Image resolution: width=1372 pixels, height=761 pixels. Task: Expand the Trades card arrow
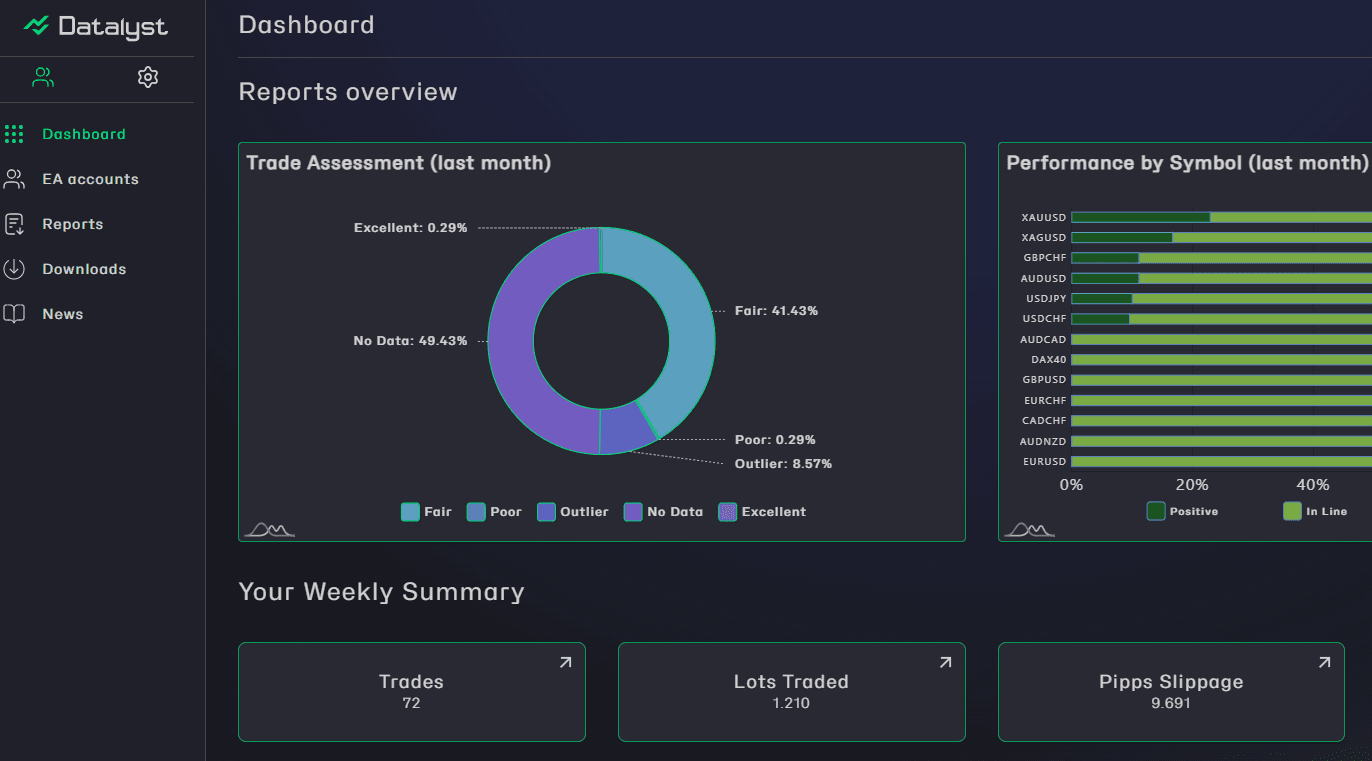pyautogui.click(x=565, y=662)
